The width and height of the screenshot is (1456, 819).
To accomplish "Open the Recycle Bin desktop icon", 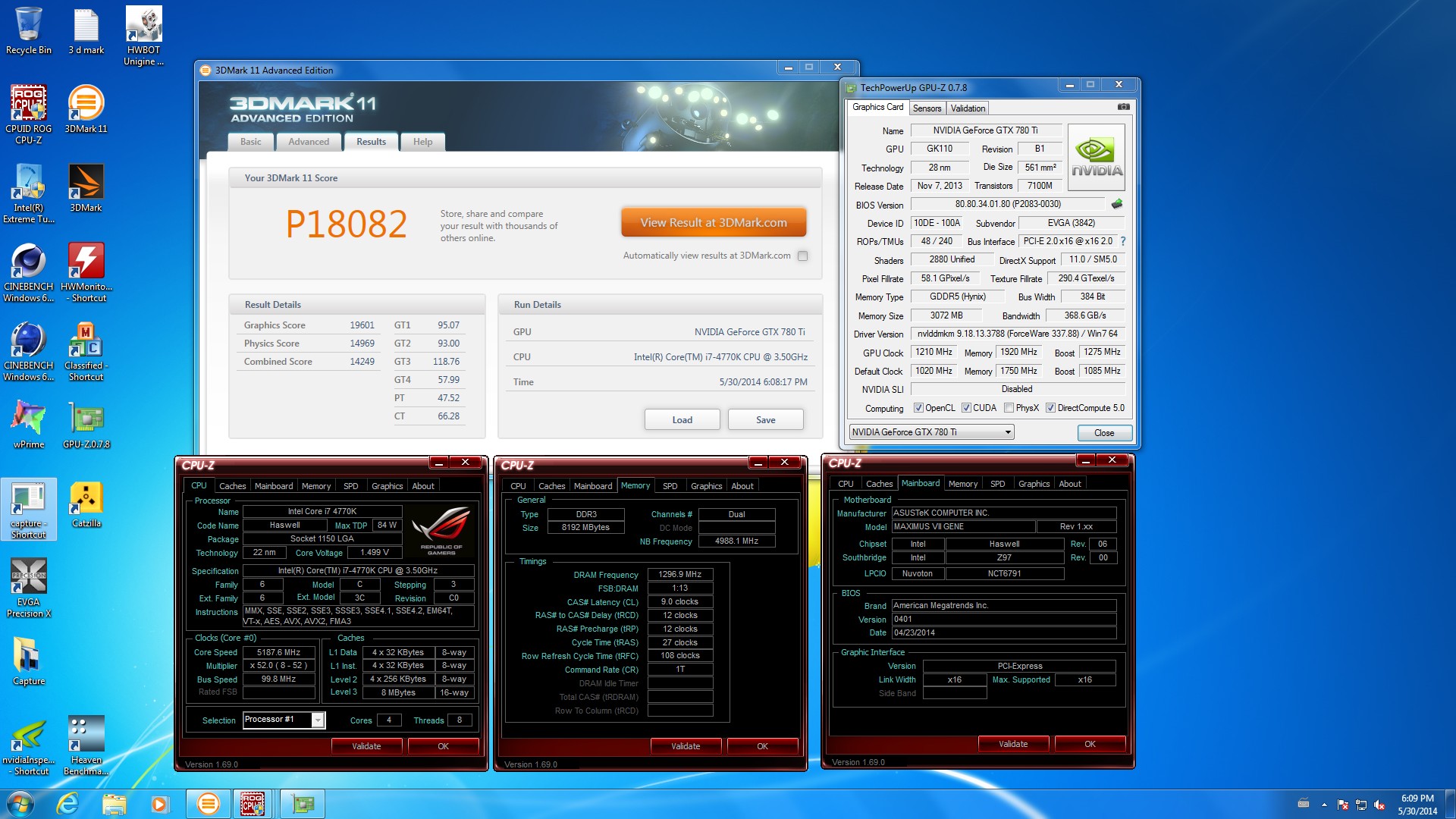I will click(29, 31).
